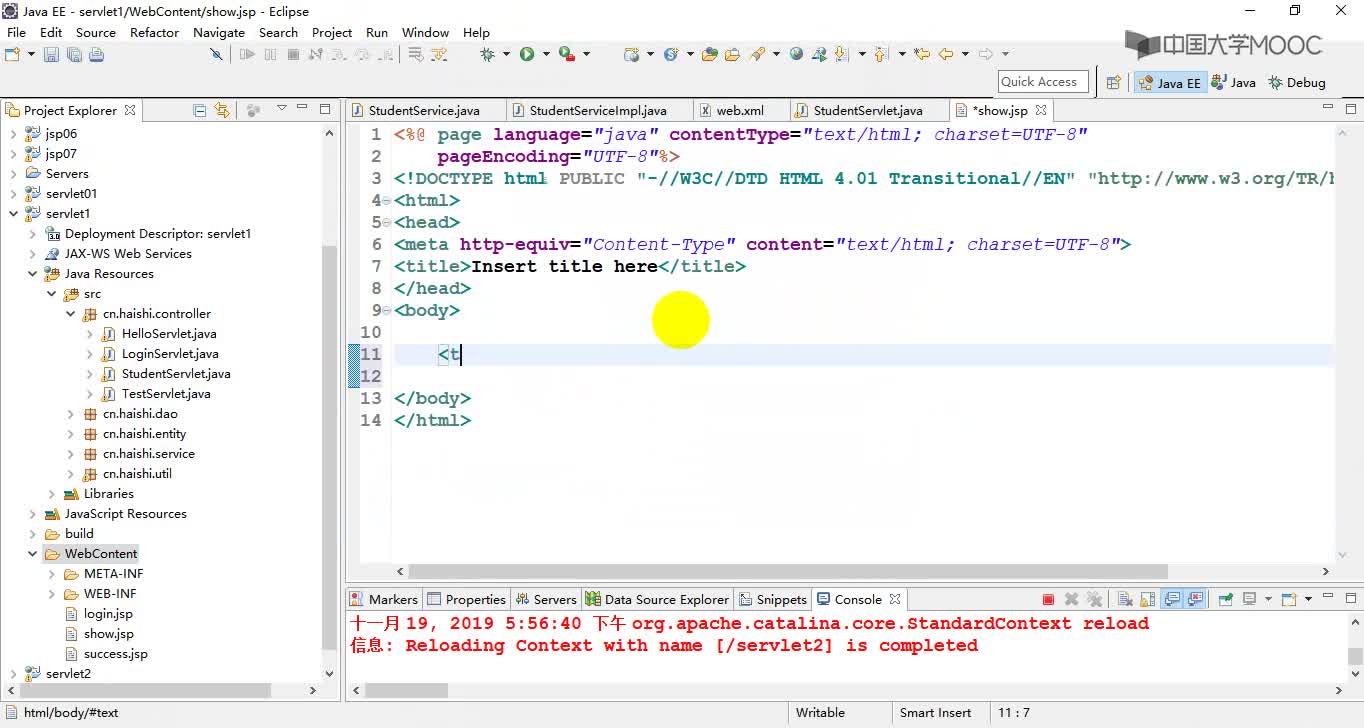Click the Open Perspective icon
Screen dimensions: 1364x728
pyautogui.click(x=1113, y=83)
